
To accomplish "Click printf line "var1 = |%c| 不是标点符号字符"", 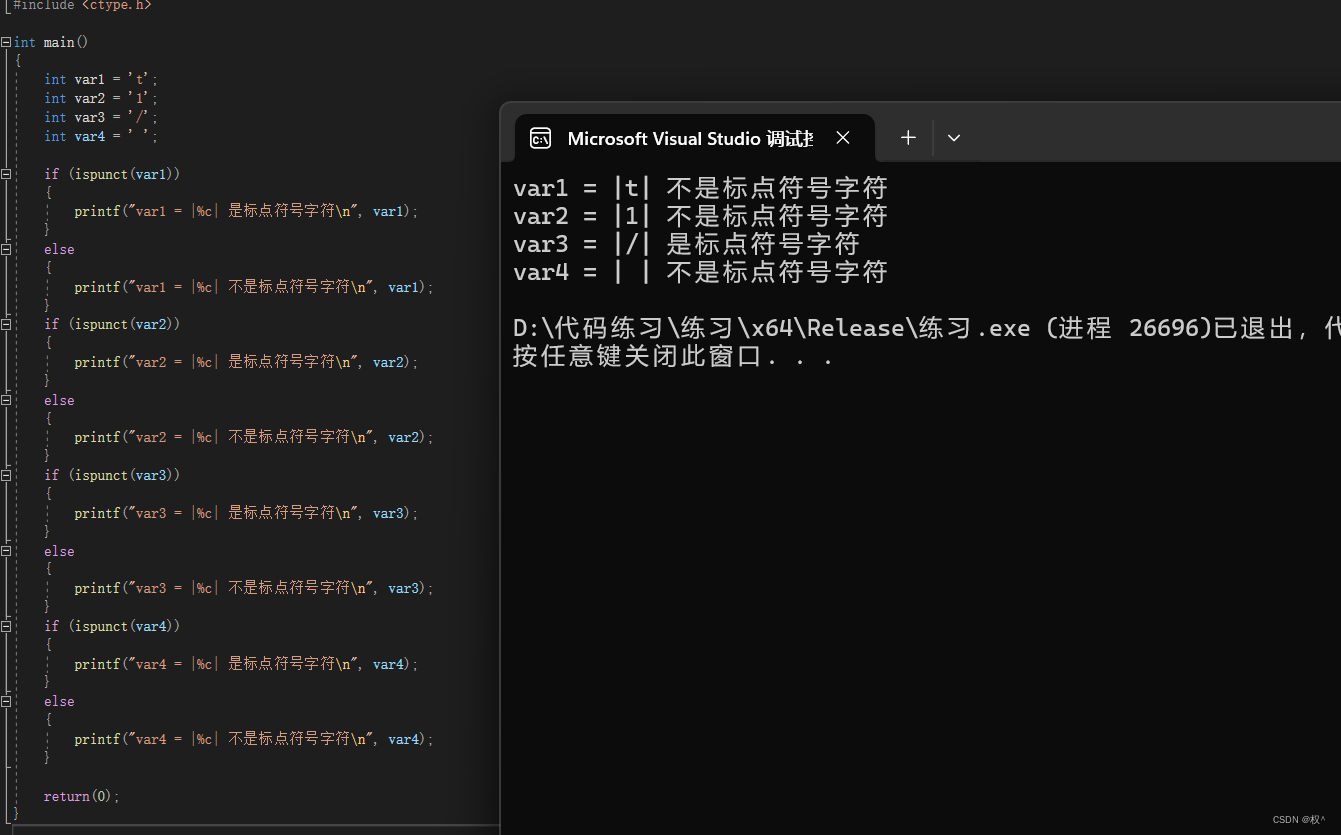I will point(254,287).
